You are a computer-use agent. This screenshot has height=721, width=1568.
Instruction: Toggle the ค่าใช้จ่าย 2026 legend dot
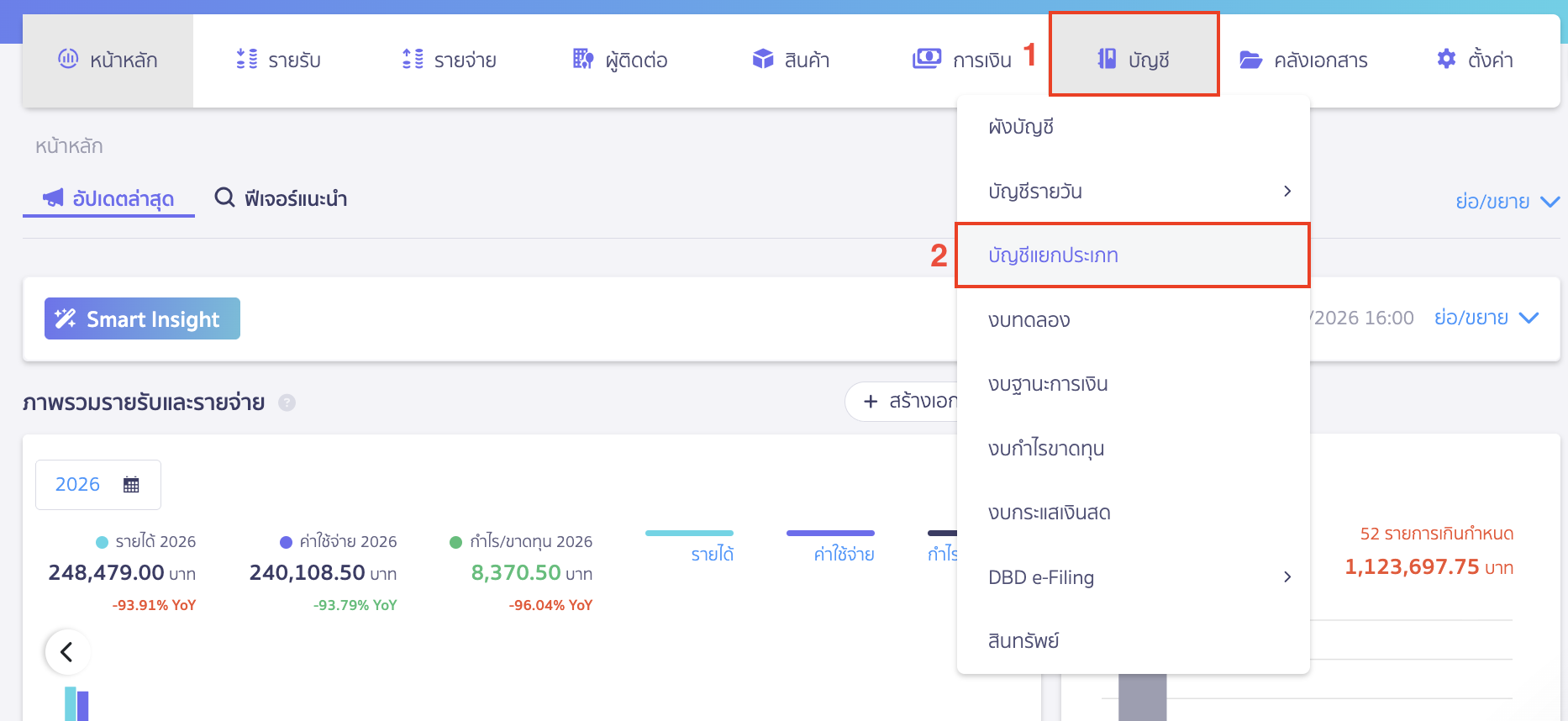click(x=286, y=542)
